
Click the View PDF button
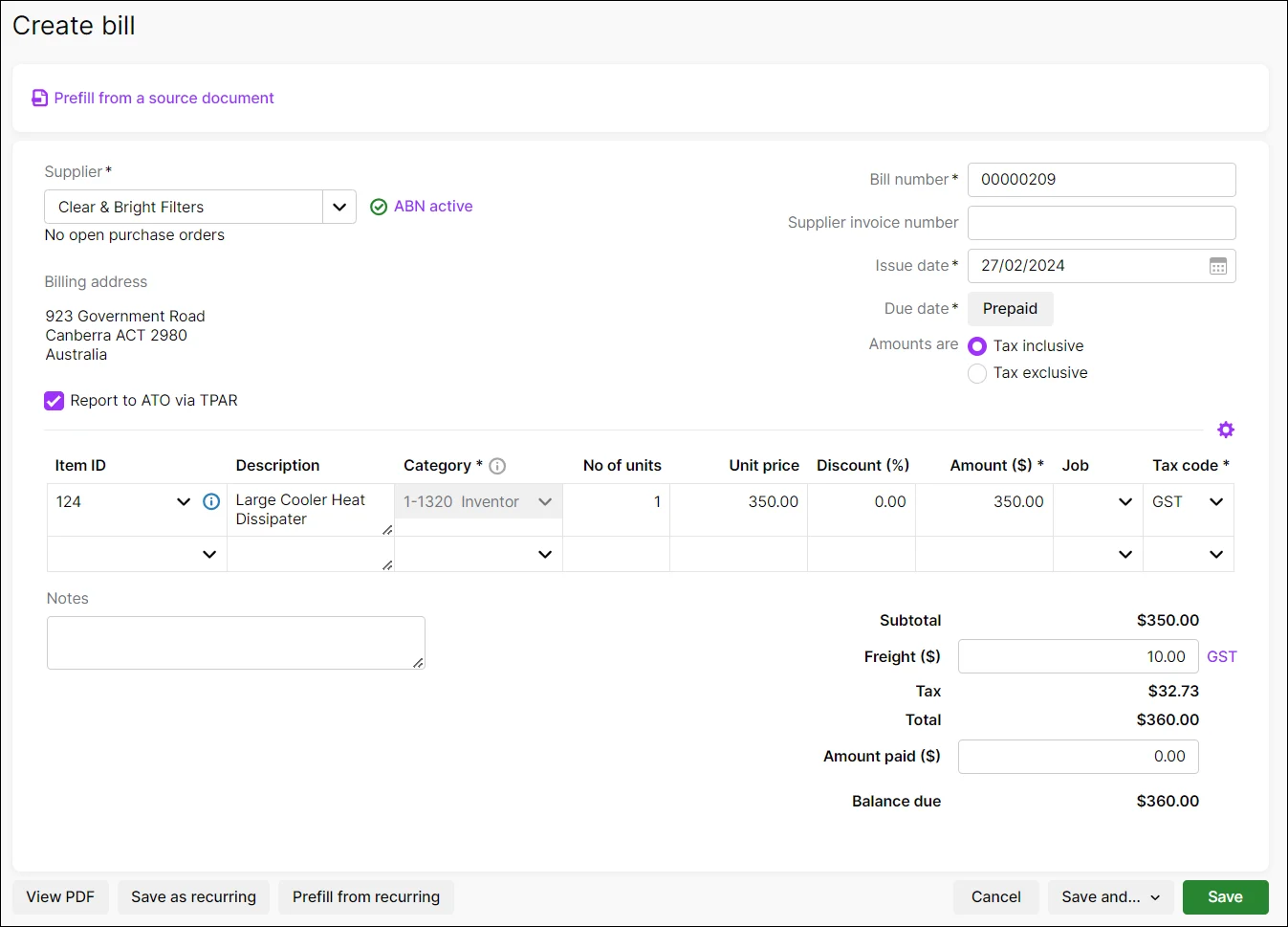coord(60,897)
